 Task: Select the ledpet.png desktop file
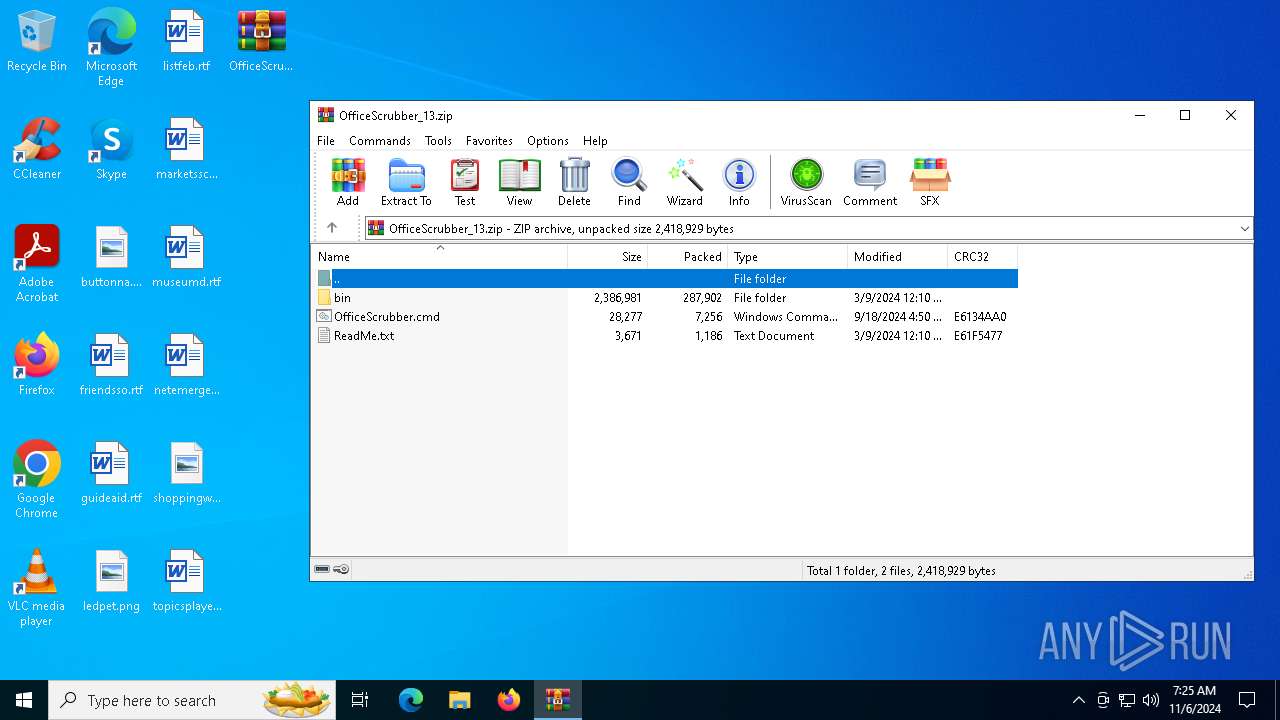[x=111, y=581]
